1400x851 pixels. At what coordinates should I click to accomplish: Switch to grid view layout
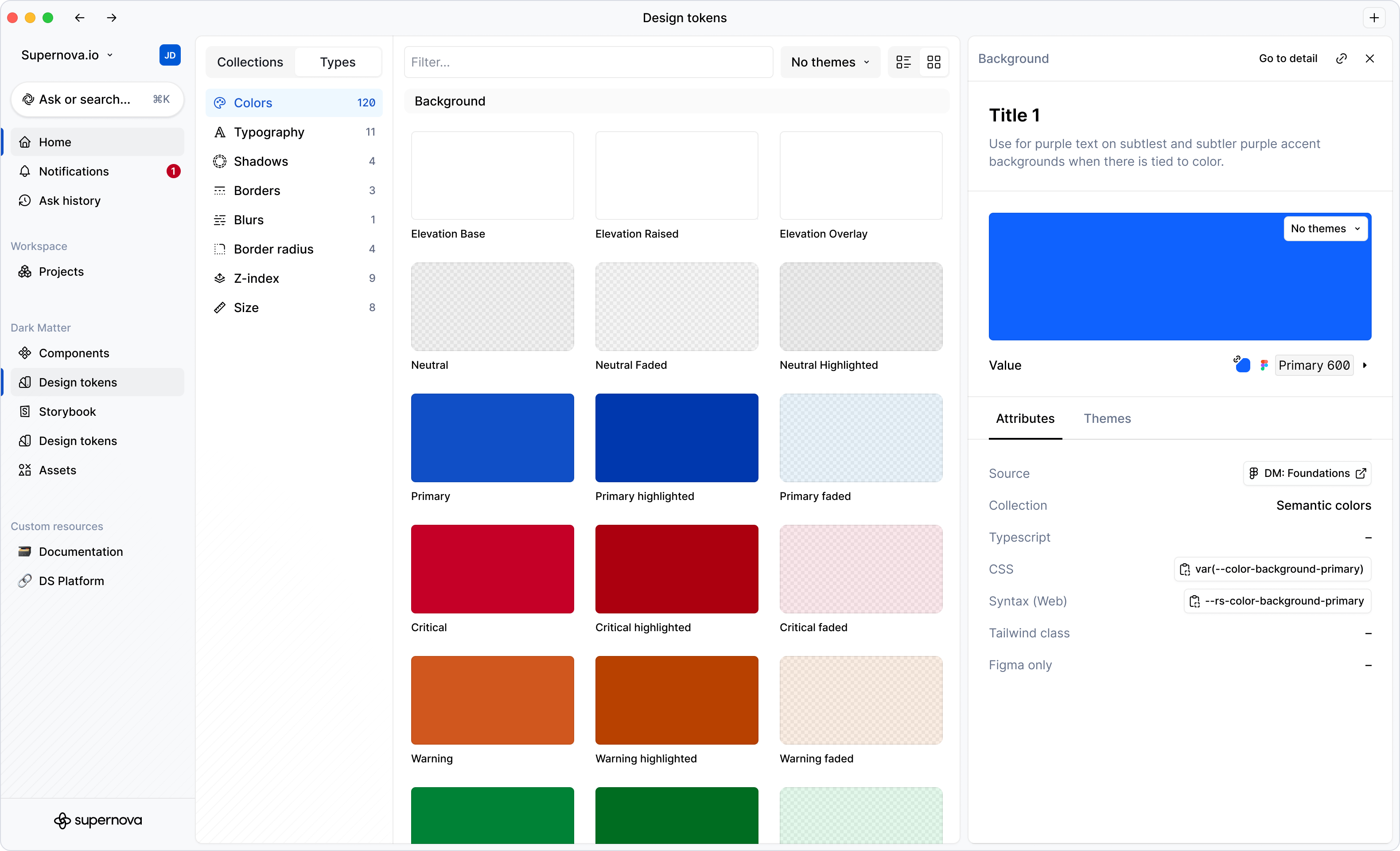pos(933,62)
